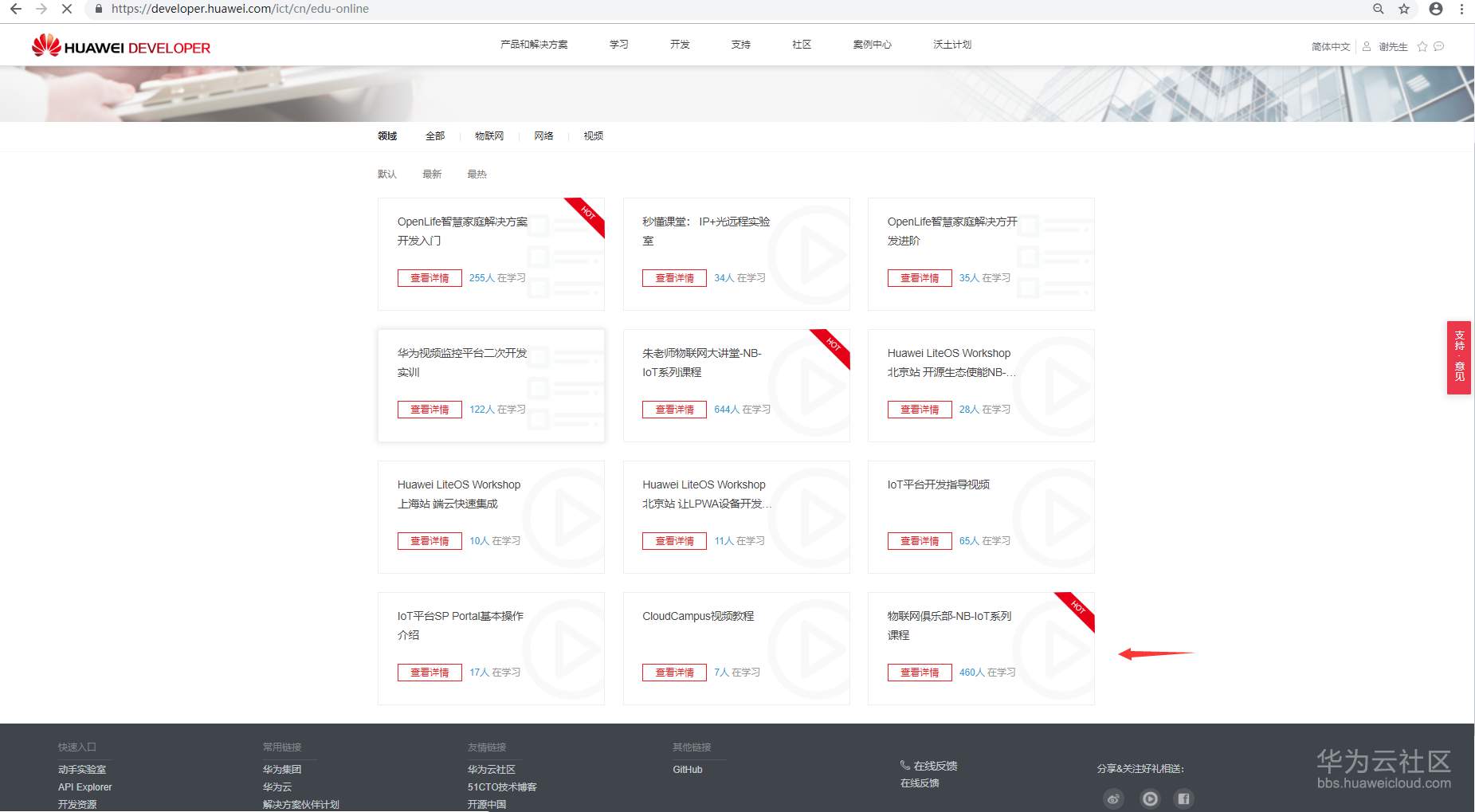The width and height of the screenshot is (1475, 812).
Task: Open the CloudCampus视频教程 course title
Action: coord(698,616)
